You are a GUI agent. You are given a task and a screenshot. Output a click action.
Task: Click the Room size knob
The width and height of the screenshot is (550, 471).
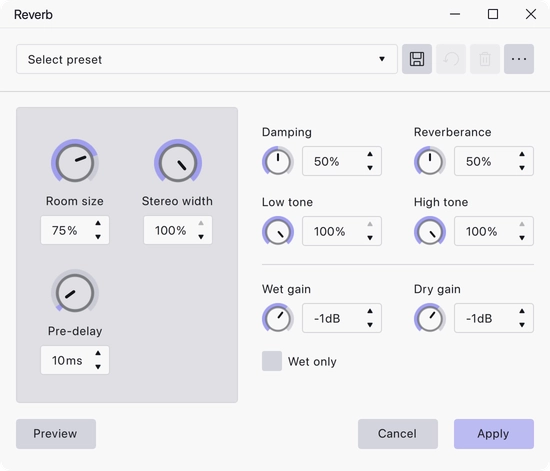pos(75,162)
